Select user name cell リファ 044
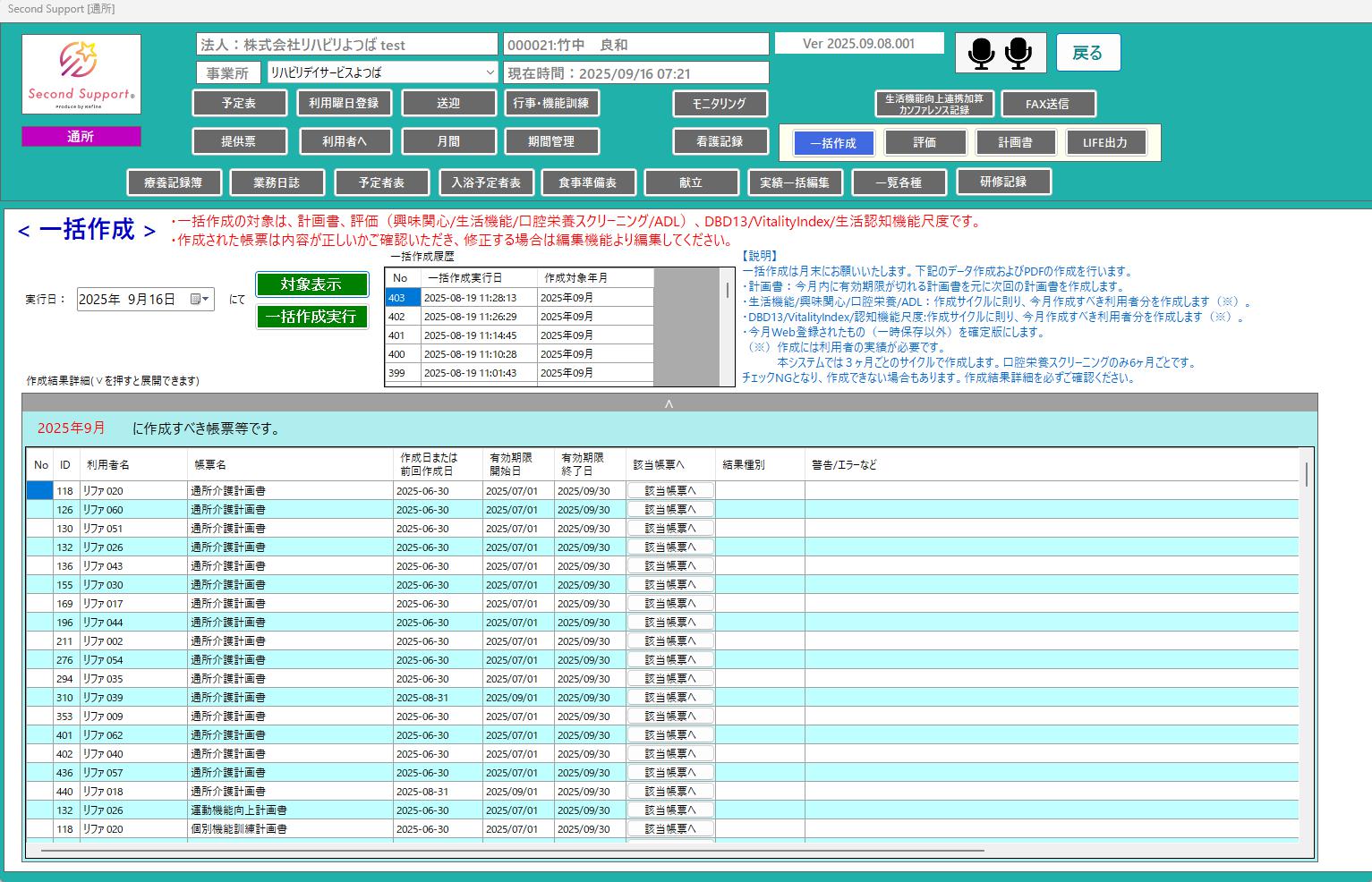This screenshot has width=1372, height=882. point(133,623)
